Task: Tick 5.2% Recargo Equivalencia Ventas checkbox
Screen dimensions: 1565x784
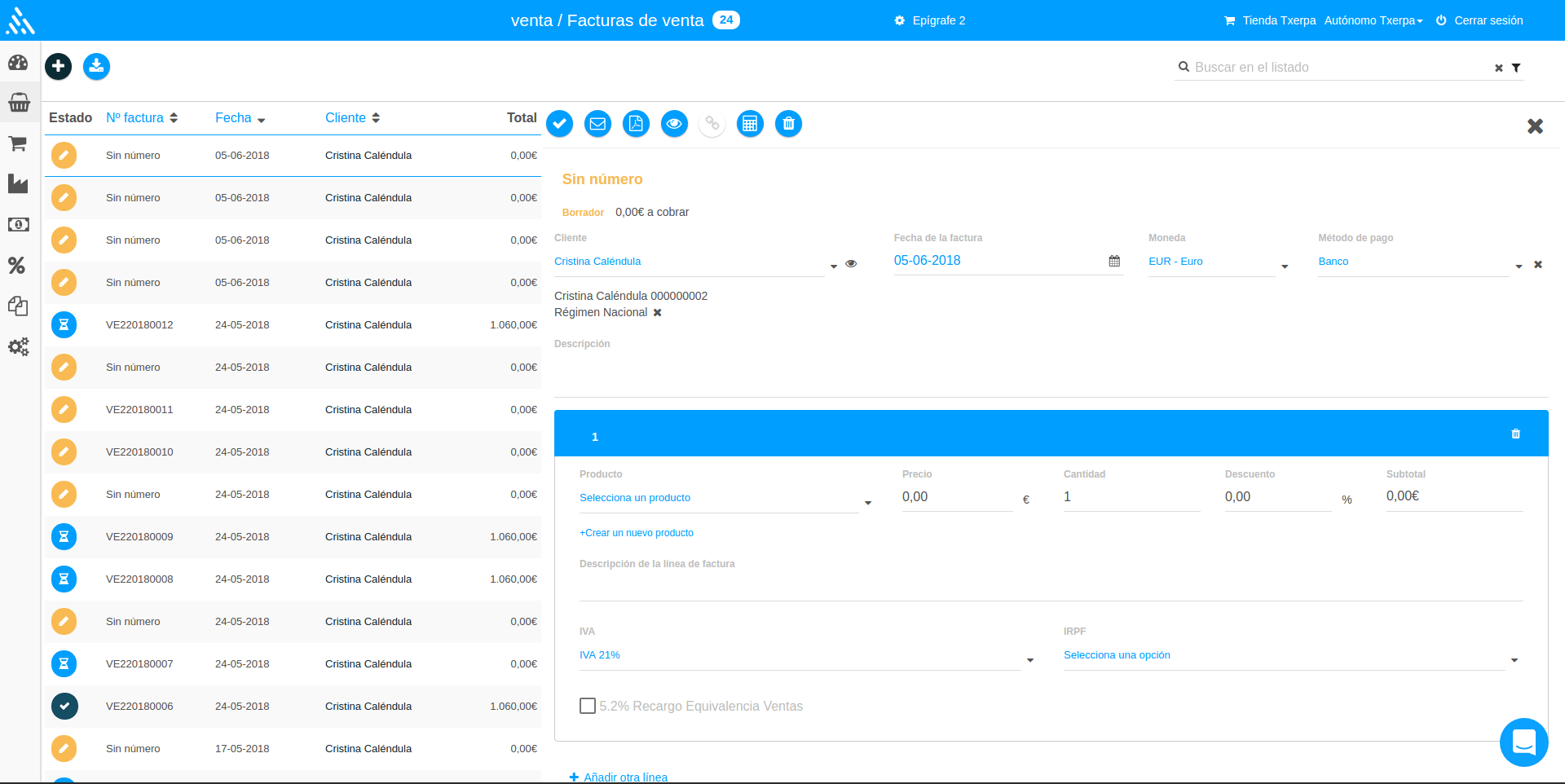Action: point(588,706)
